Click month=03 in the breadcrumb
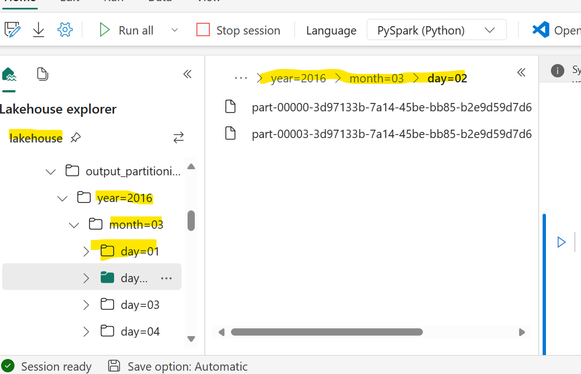 click(376, 78)
